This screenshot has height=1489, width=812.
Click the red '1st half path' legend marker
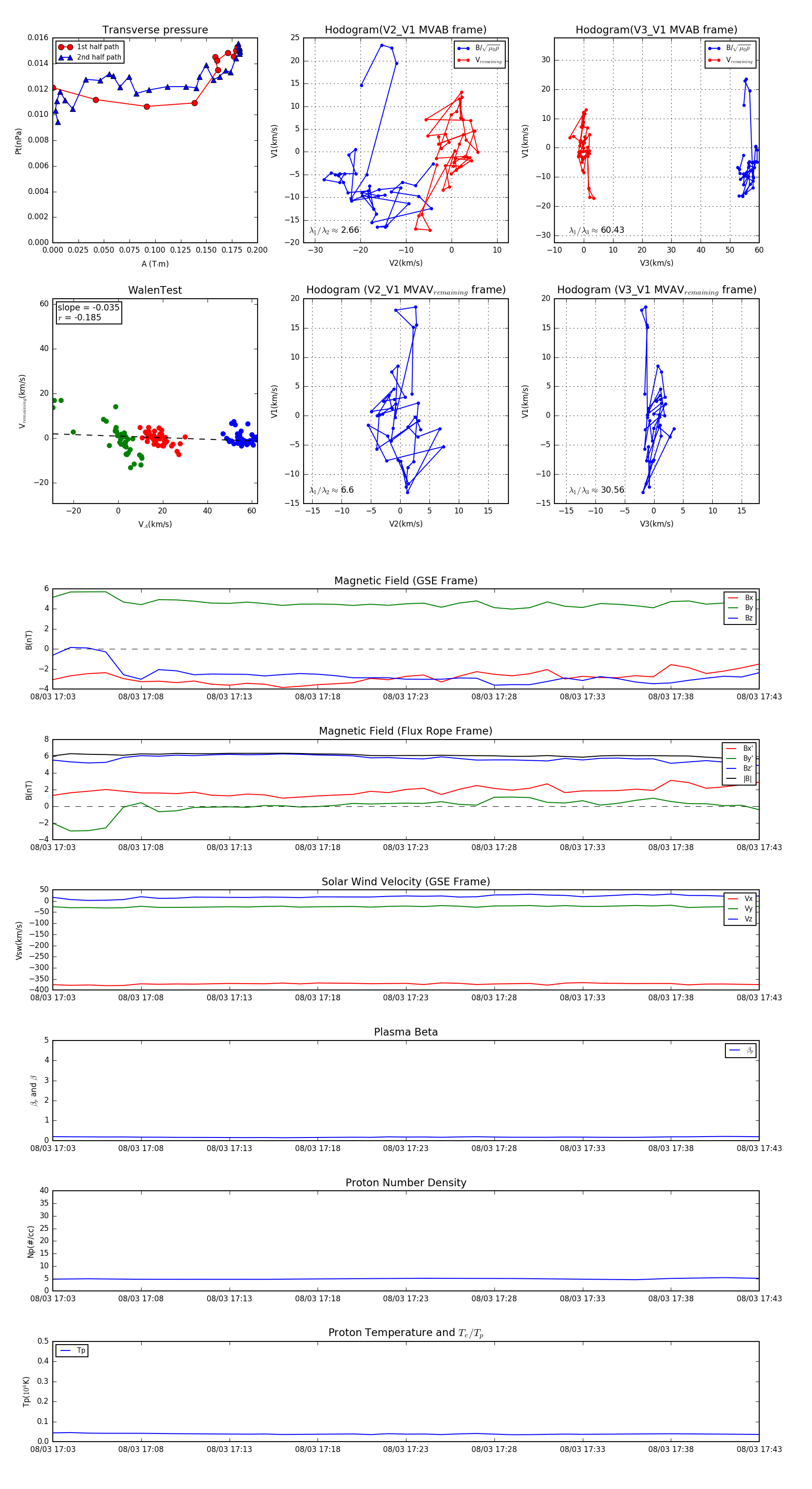[65, 47]
